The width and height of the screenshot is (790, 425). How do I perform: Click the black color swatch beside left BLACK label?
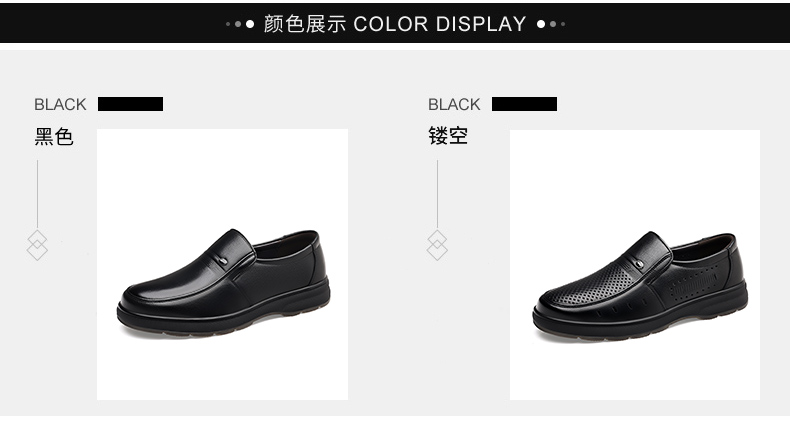point(130,104)
